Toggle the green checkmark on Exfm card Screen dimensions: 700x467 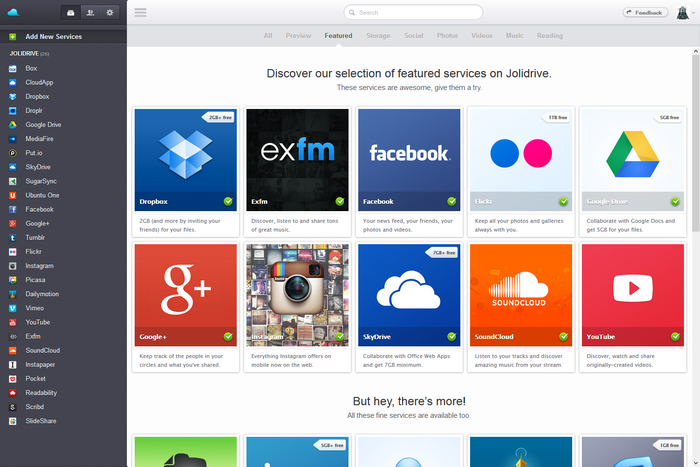340,201
